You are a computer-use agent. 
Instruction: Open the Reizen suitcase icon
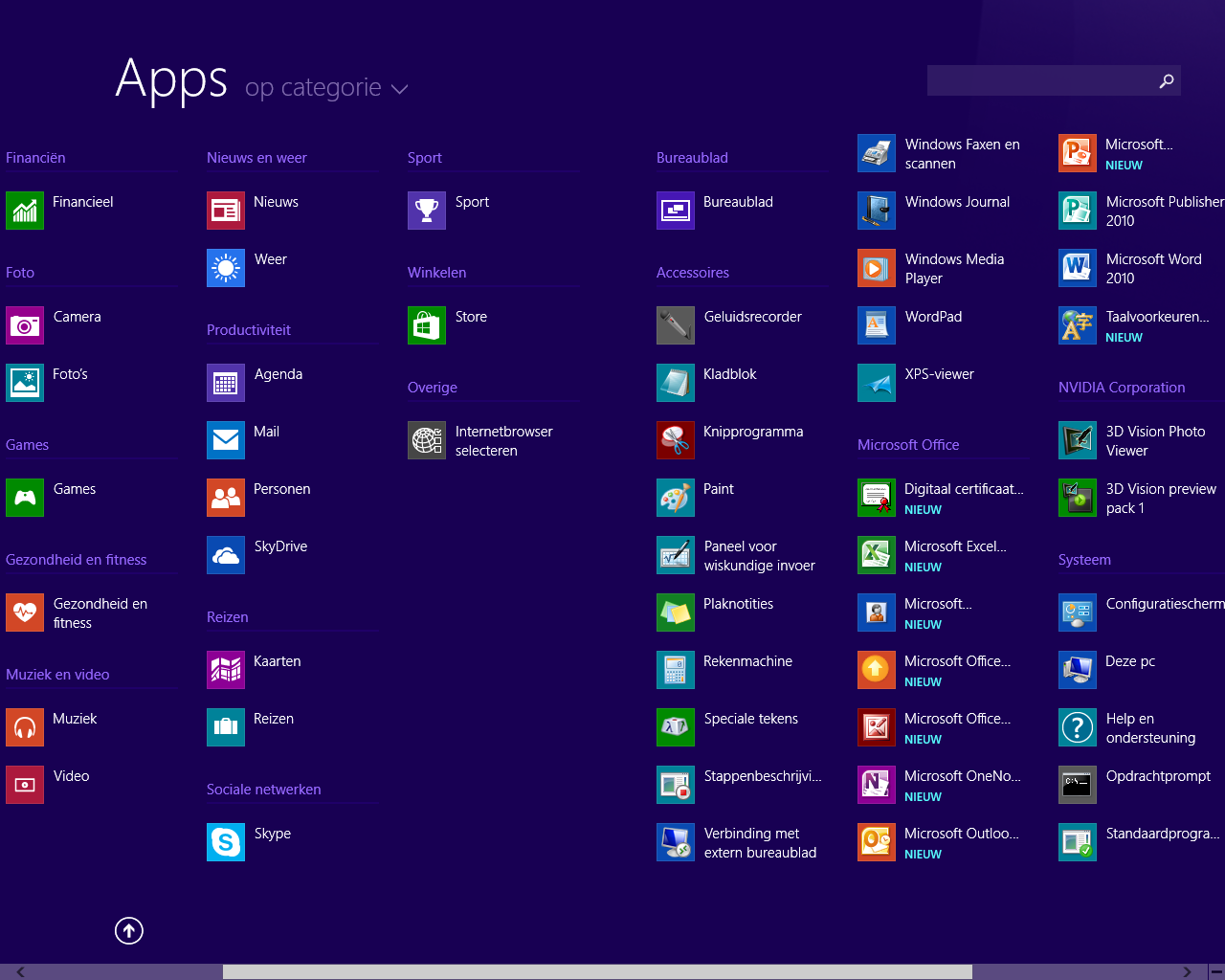click(226, 727)
